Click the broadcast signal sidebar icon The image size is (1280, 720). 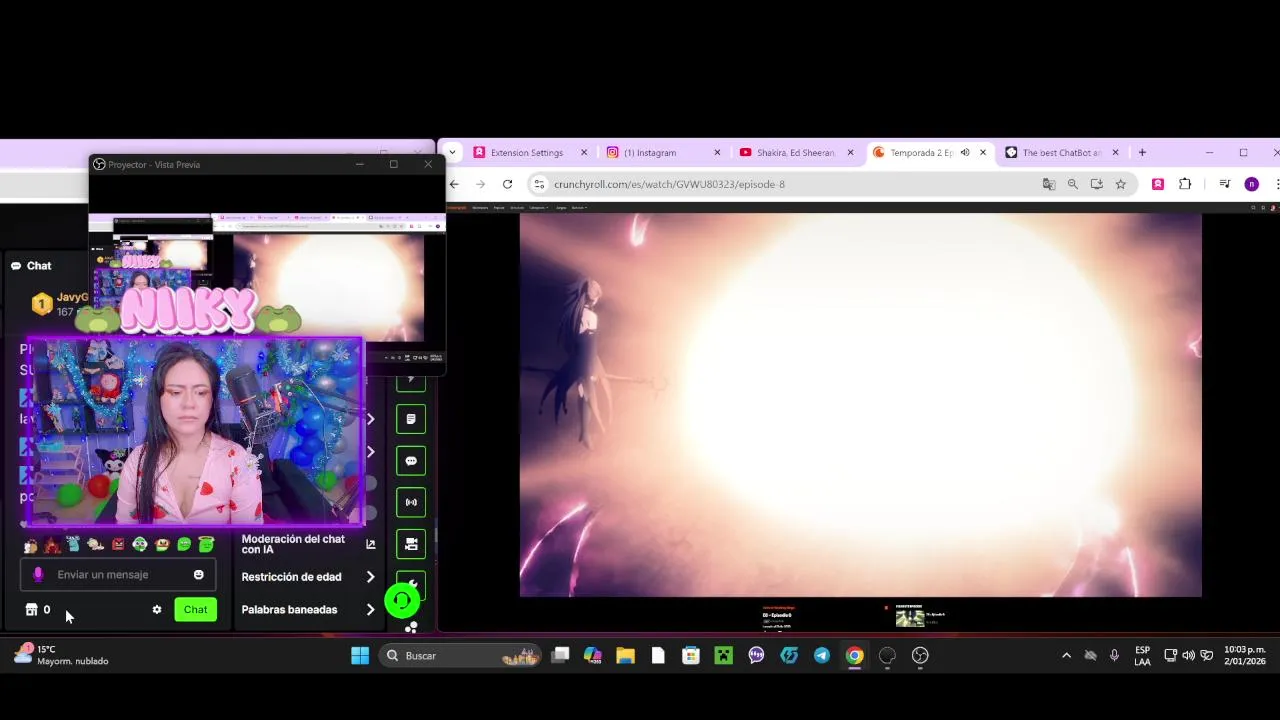point(411,502)
